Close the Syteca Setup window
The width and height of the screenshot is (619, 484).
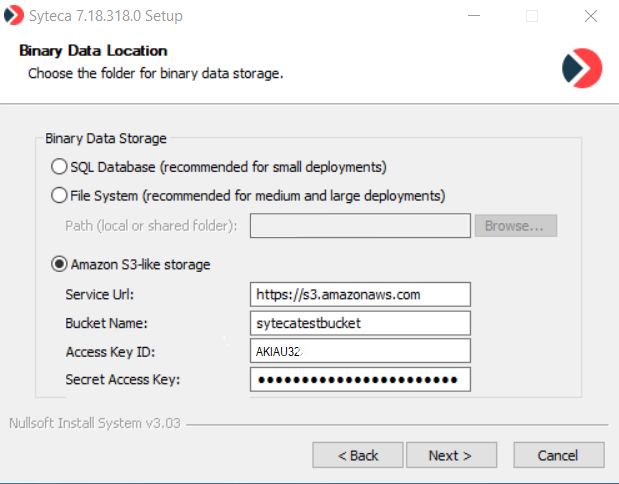point(590,16)
